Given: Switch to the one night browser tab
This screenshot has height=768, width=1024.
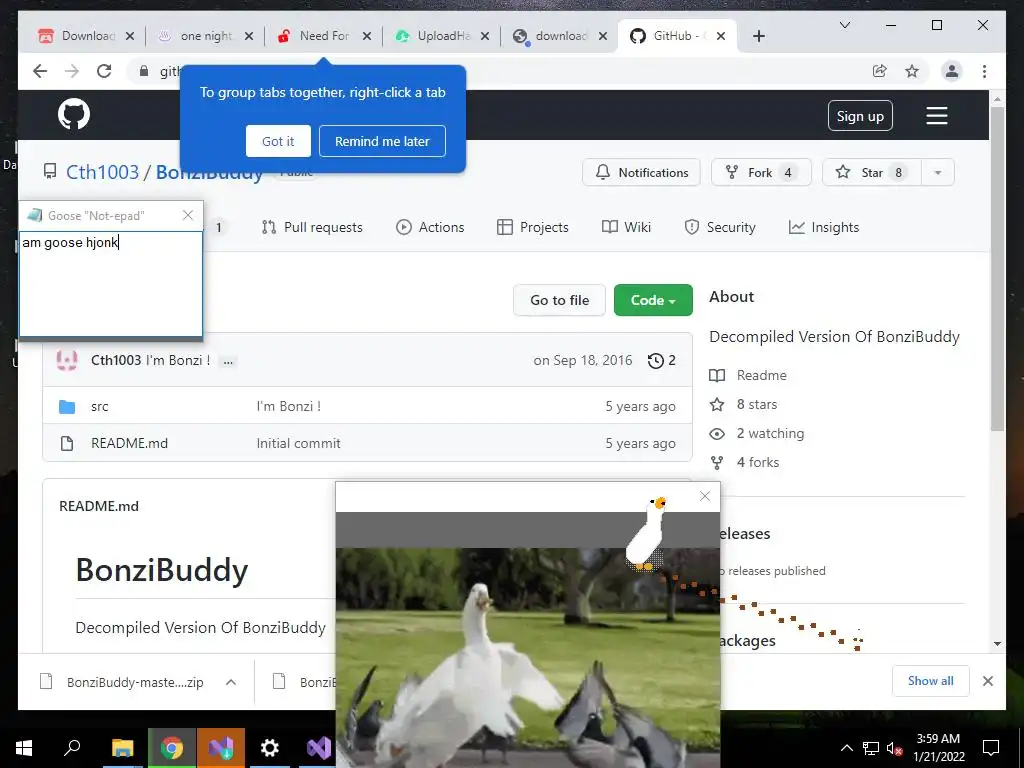Looking at the screenshot, I should (x=205, y=36).
